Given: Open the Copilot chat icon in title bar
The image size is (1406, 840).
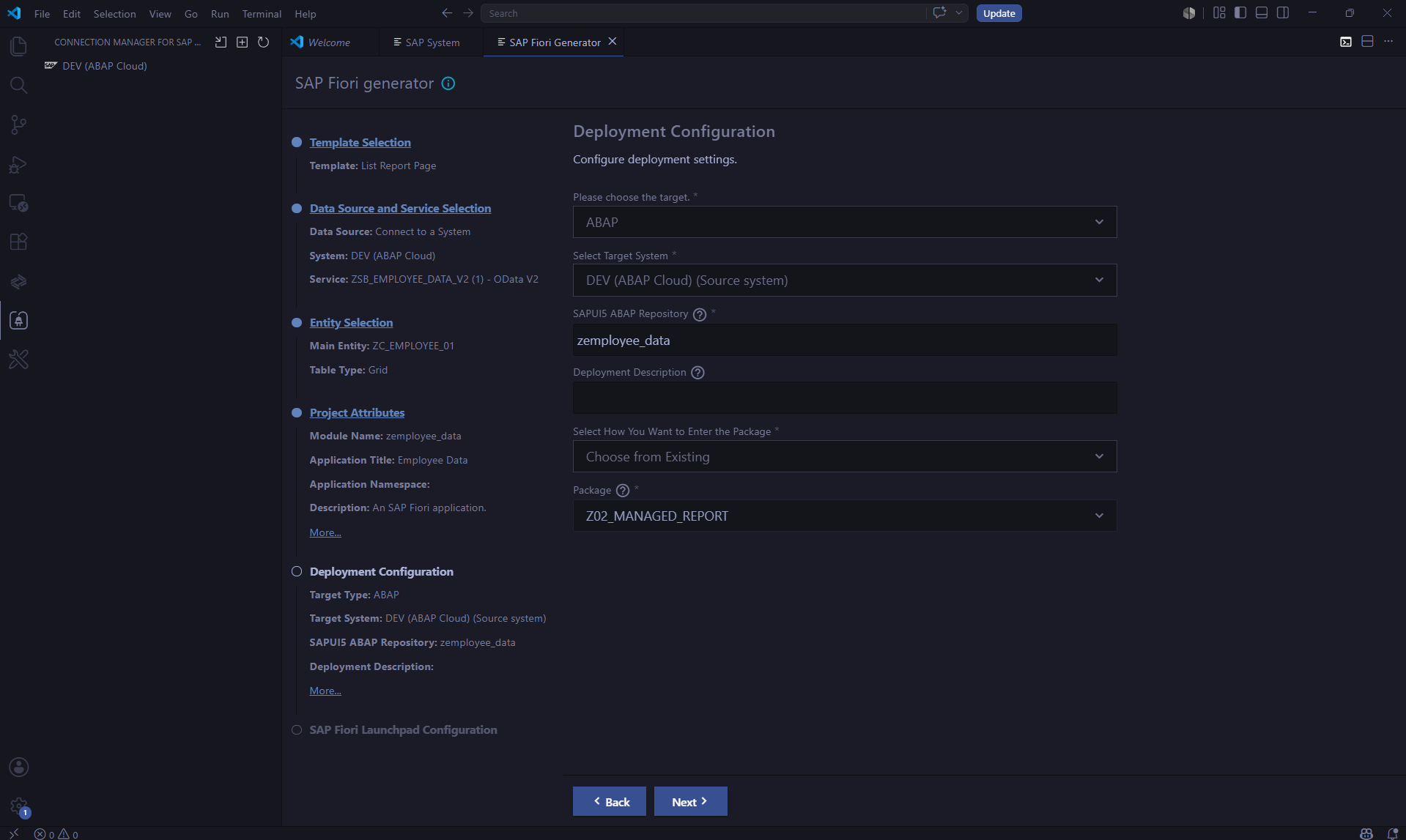Looking at the screenshot, I should (x=939, y=13).
